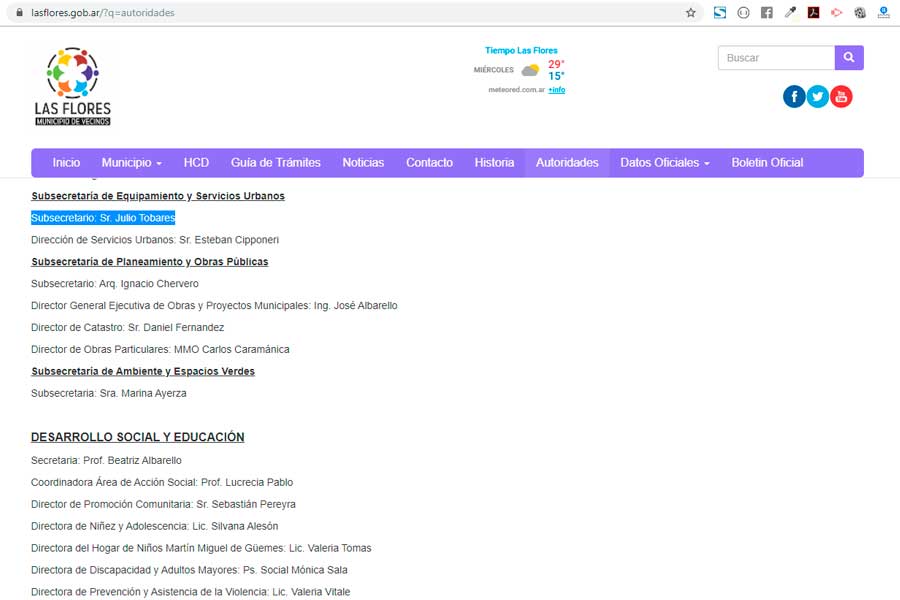Go to the Noticias section

pos(363,162)
